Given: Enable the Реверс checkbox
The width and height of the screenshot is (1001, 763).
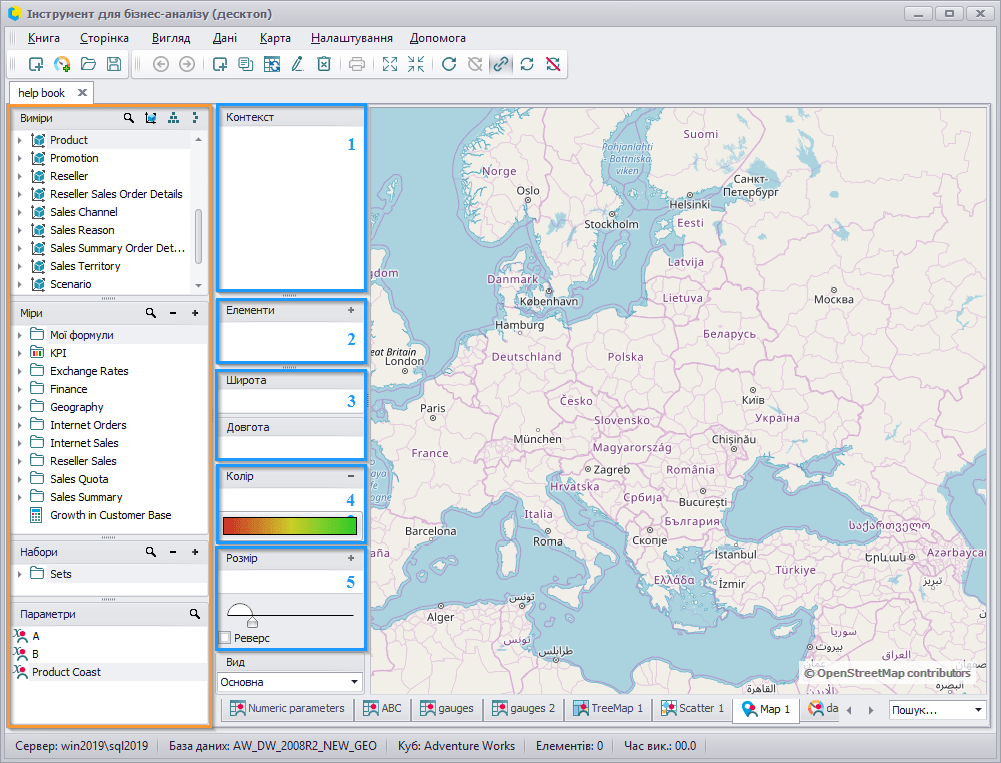Looking at the screenshot, I should (x=225, y=637).
